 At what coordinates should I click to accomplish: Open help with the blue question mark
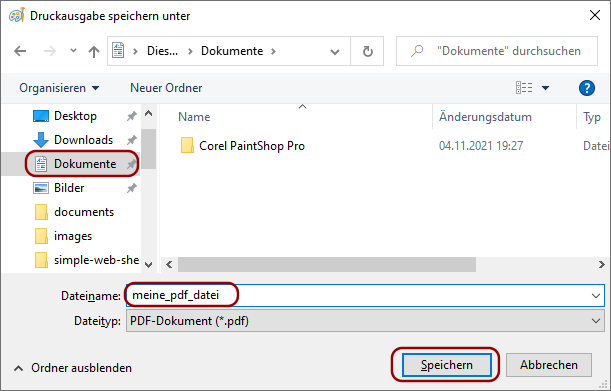tap(586, 88)
